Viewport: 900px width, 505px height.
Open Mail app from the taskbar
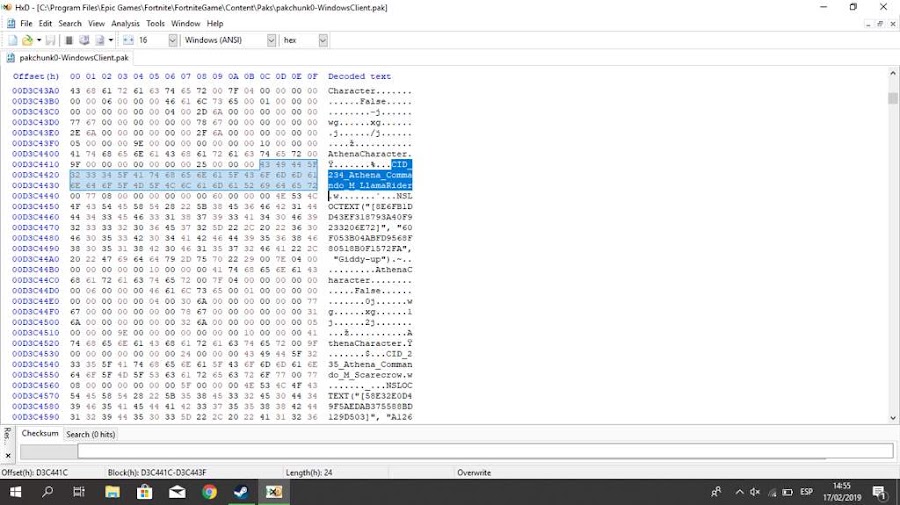pyautogui.click(x=177, y=492)
